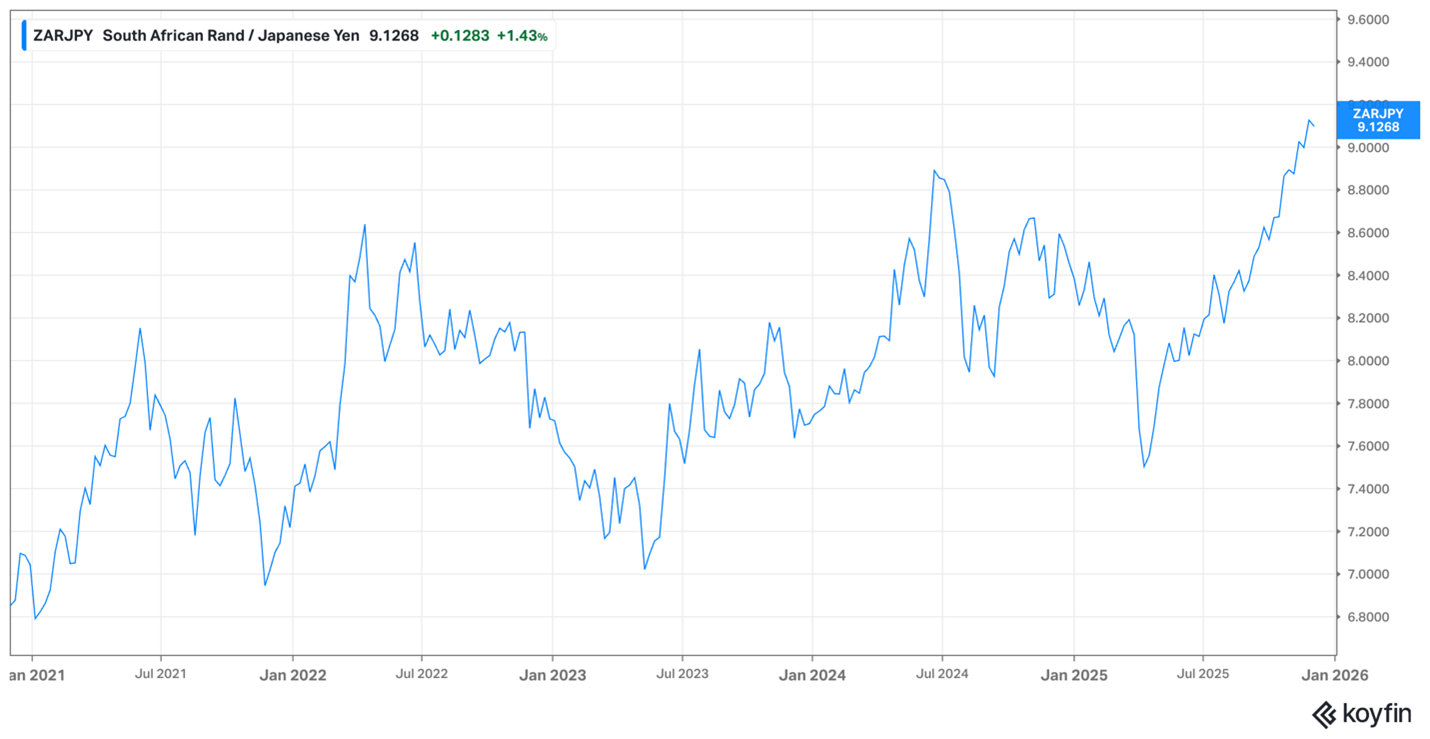Click the Jul 2024 x-axis label
The width and height of the screenshot is (1430, 739).
coord(942,674)
